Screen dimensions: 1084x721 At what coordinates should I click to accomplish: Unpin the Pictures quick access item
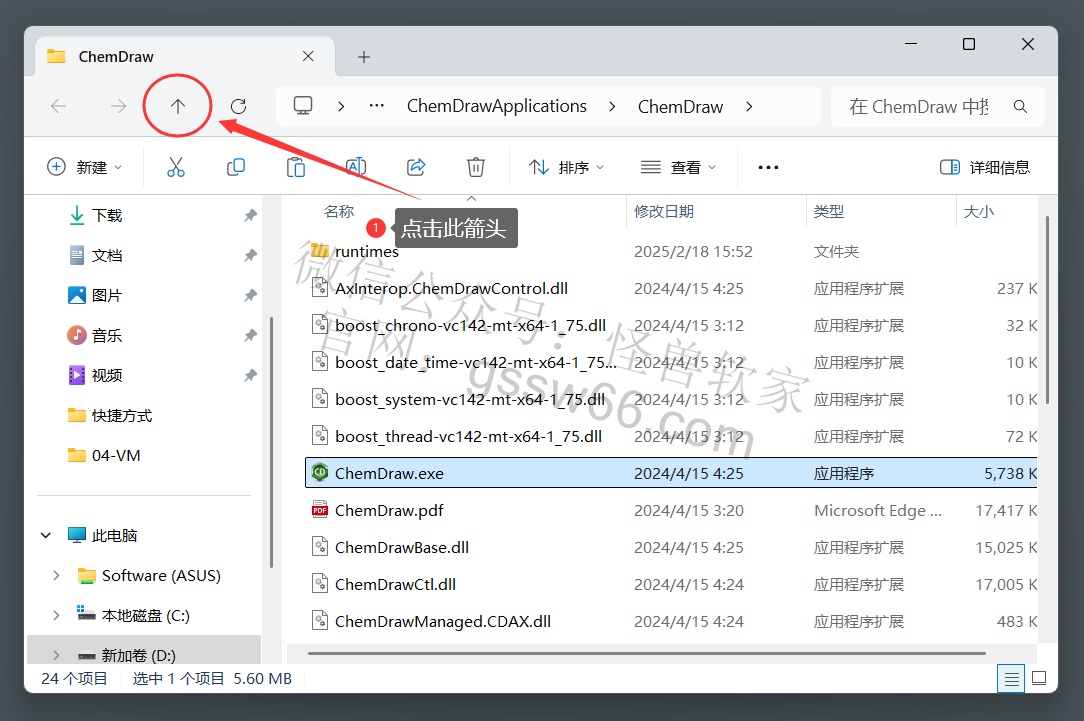(250, 296)
